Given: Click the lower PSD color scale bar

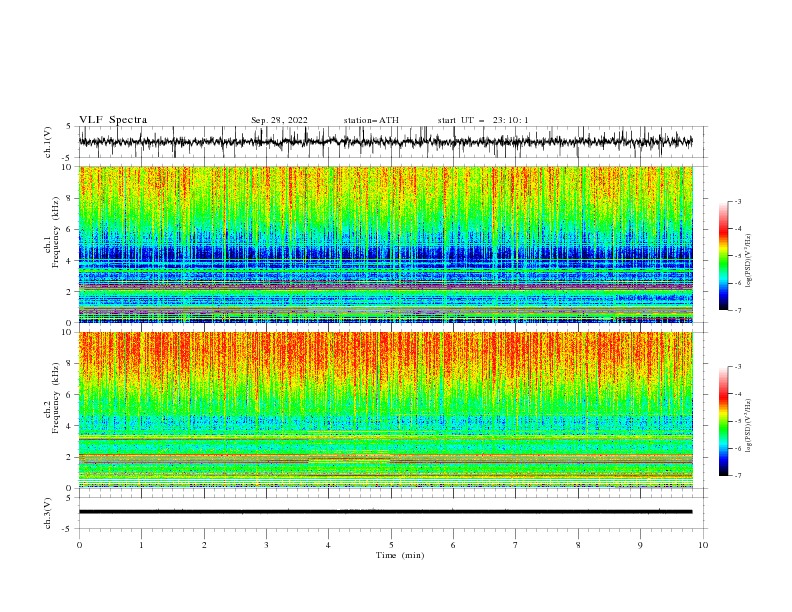Looking at the screenshot, I should (723, 421).
